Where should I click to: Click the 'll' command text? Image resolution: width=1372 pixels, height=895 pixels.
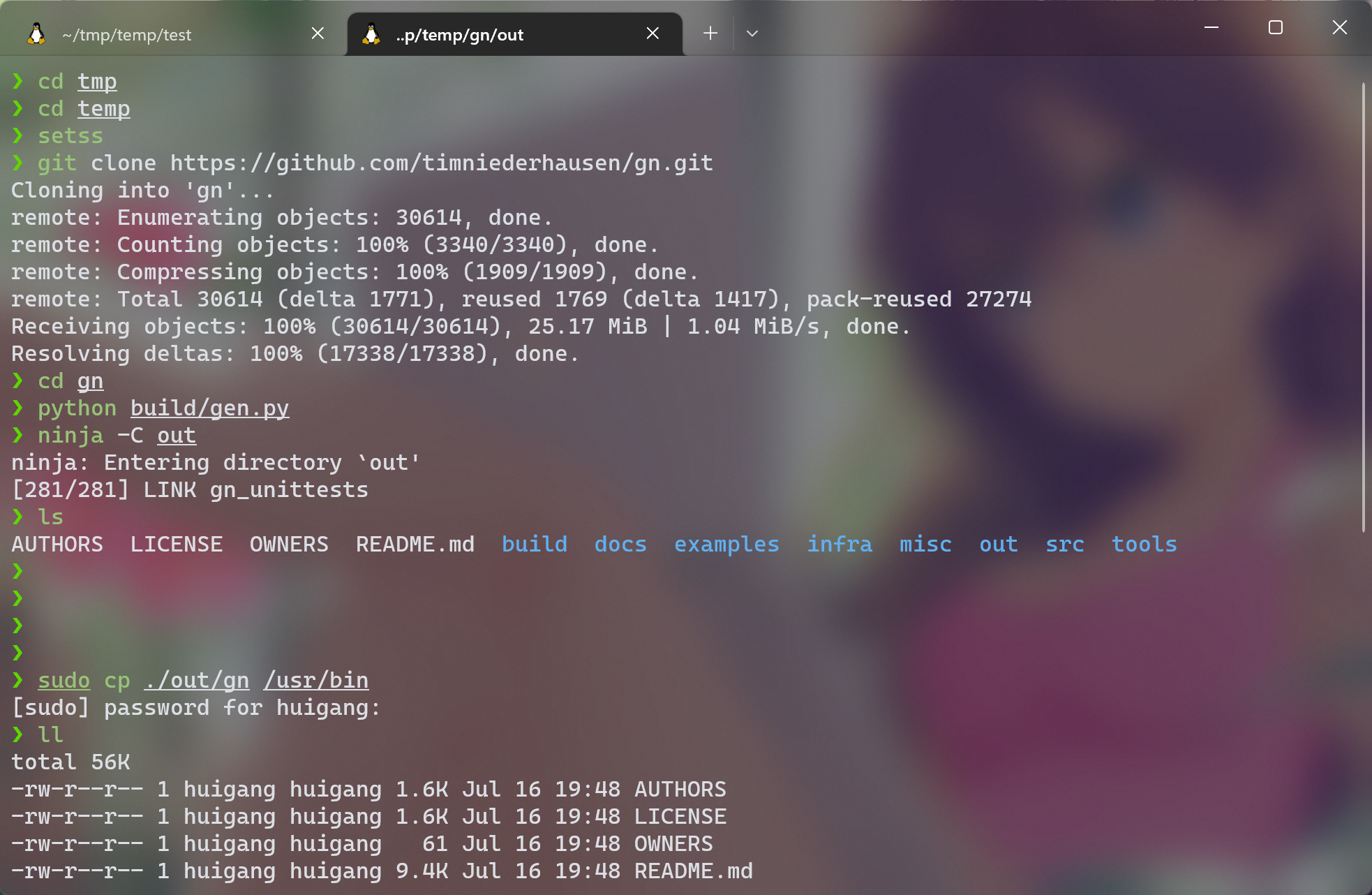(50, 735)
